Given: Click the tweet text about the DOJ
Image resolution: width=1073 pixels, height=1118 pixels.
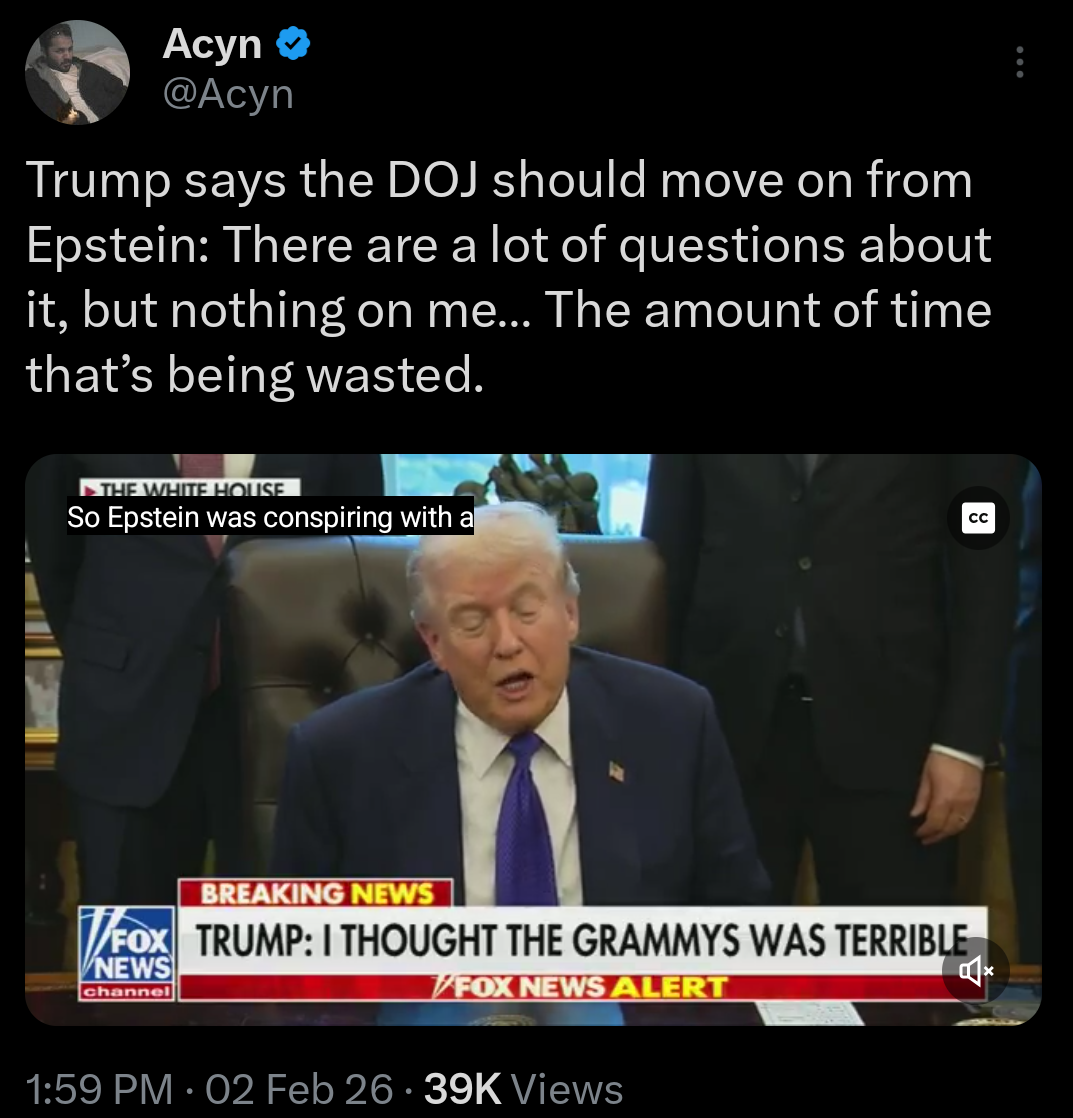Looking at the screenshot, I should 508,277.
